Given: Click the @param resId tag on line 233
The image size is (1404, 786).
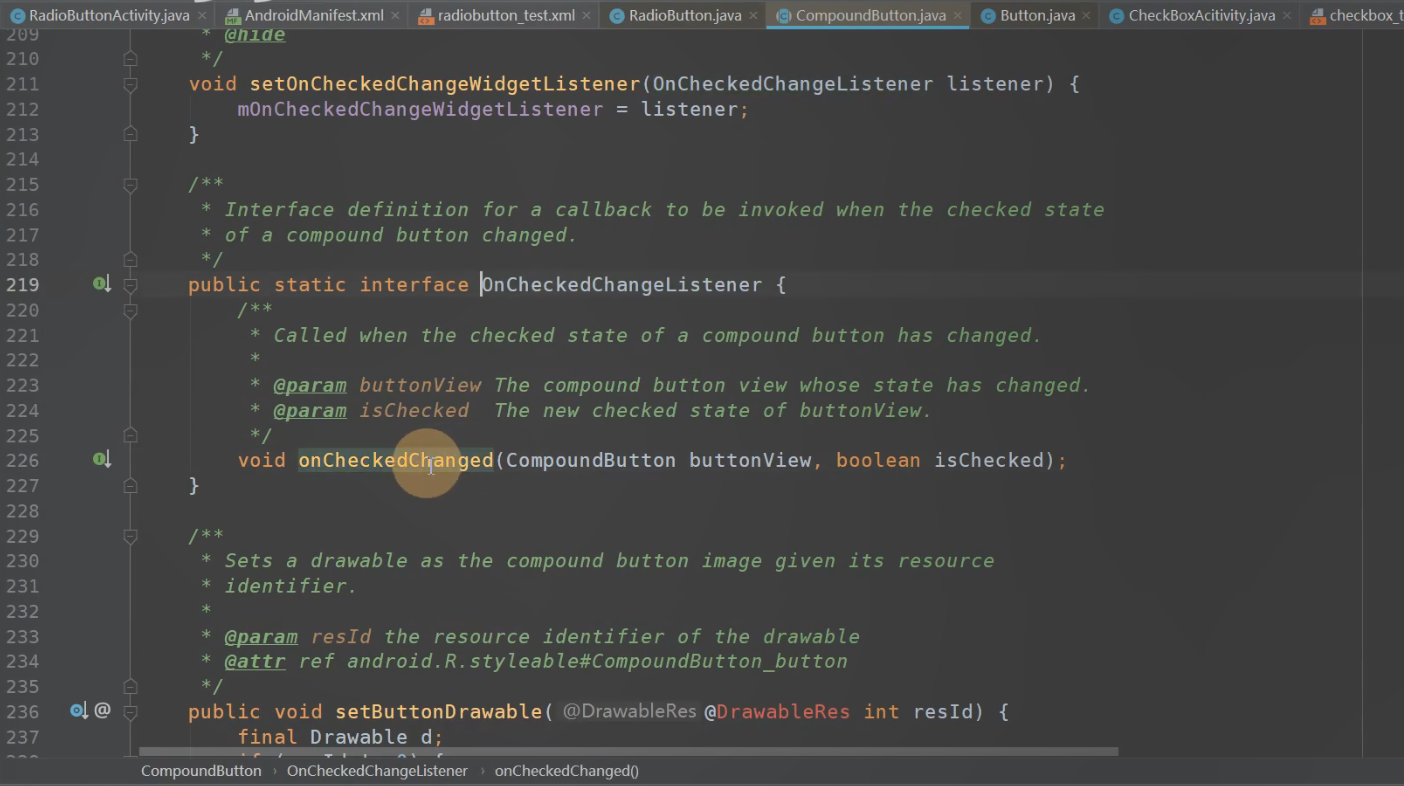Looking at the screenshot, I should pyautogui.click(x=261, y=636).
